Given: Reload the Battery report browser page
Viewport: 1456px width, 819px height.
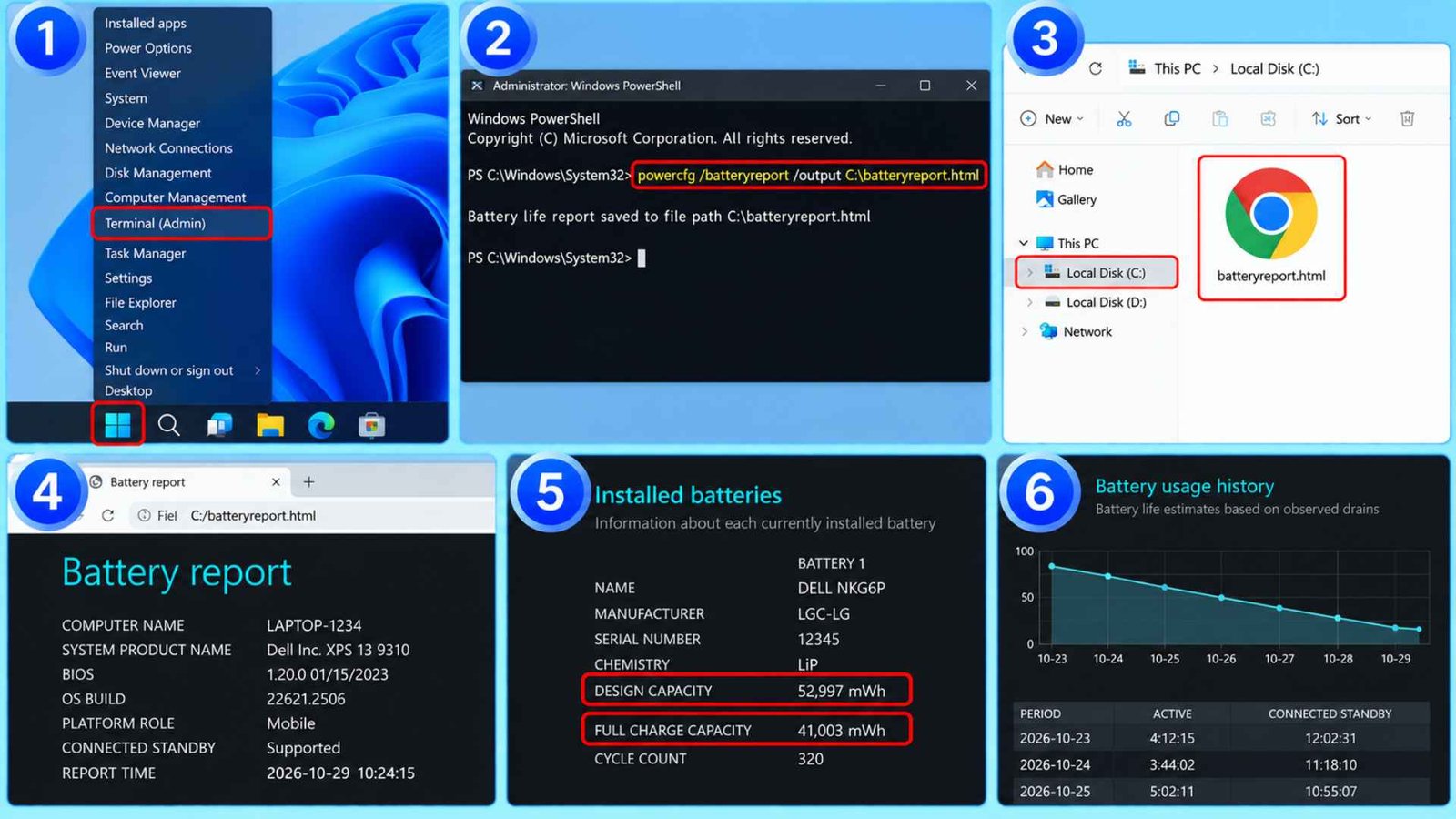Looking at the screenshot, I should [107, 515].
